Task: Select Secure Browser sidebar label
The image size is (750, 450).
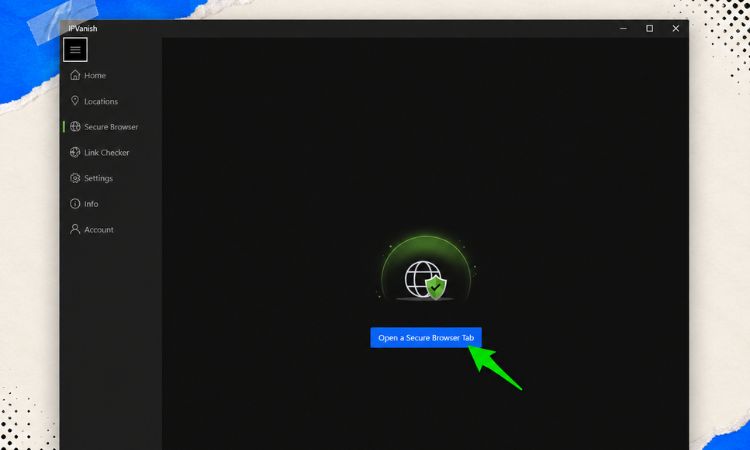Action: click(x=111, y=127)
